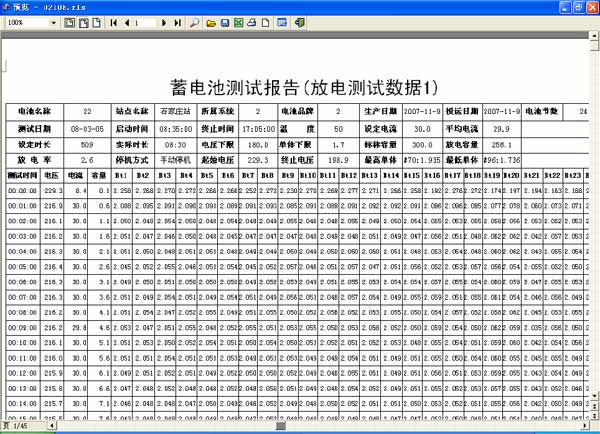This screenshot has width=600, height=434.
Task: Select the second page-view layout icon
Action: coord(83,23)
